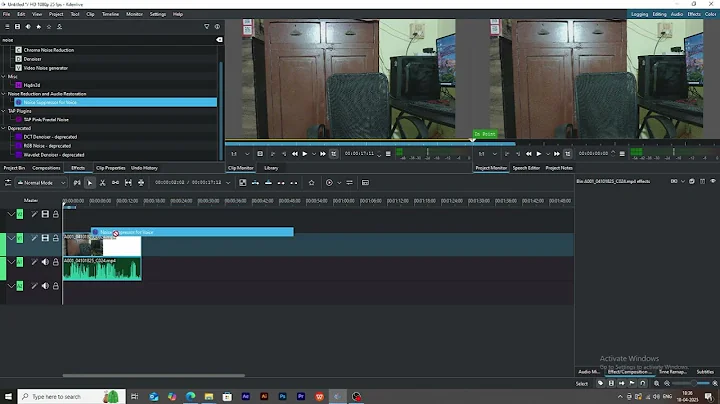Open the Monitor menu
The width and height of the screenshot is (720, 404).
click(x=135, y=14)
